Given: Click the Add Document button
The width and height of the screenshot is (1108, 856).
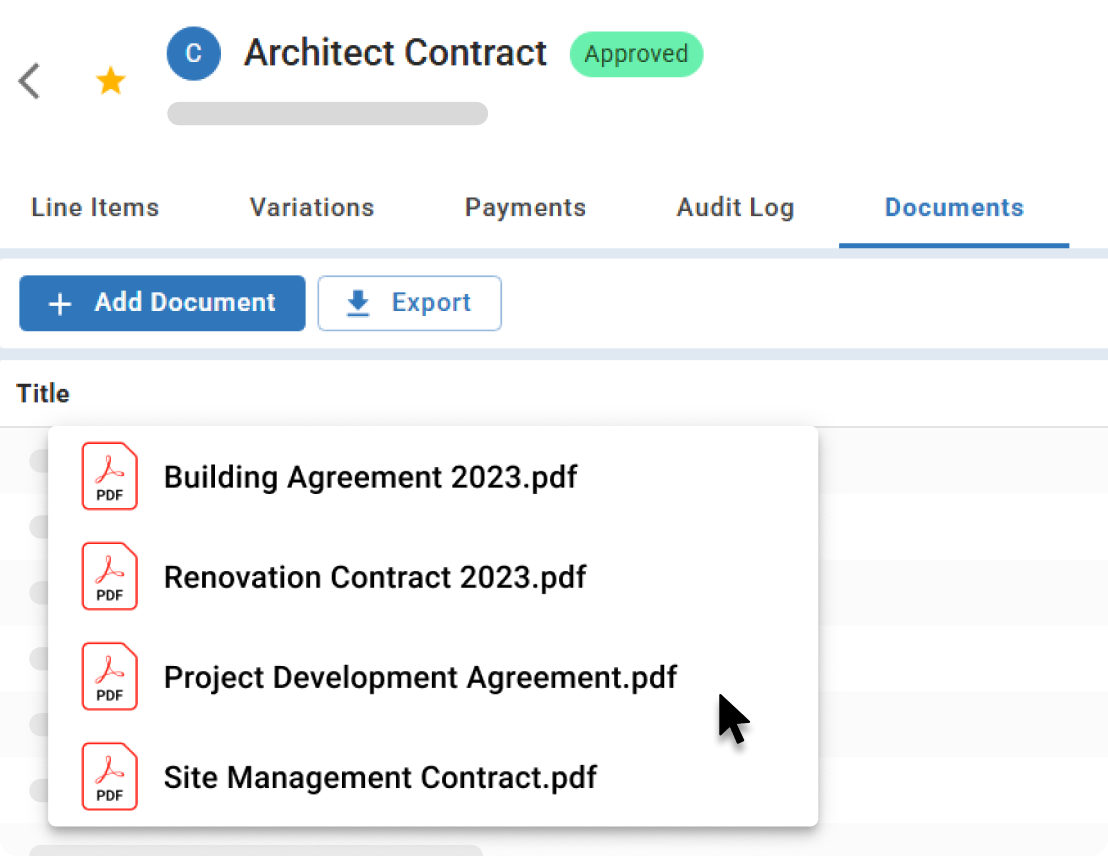Looking at the screenshot, I should click(161, 303).
